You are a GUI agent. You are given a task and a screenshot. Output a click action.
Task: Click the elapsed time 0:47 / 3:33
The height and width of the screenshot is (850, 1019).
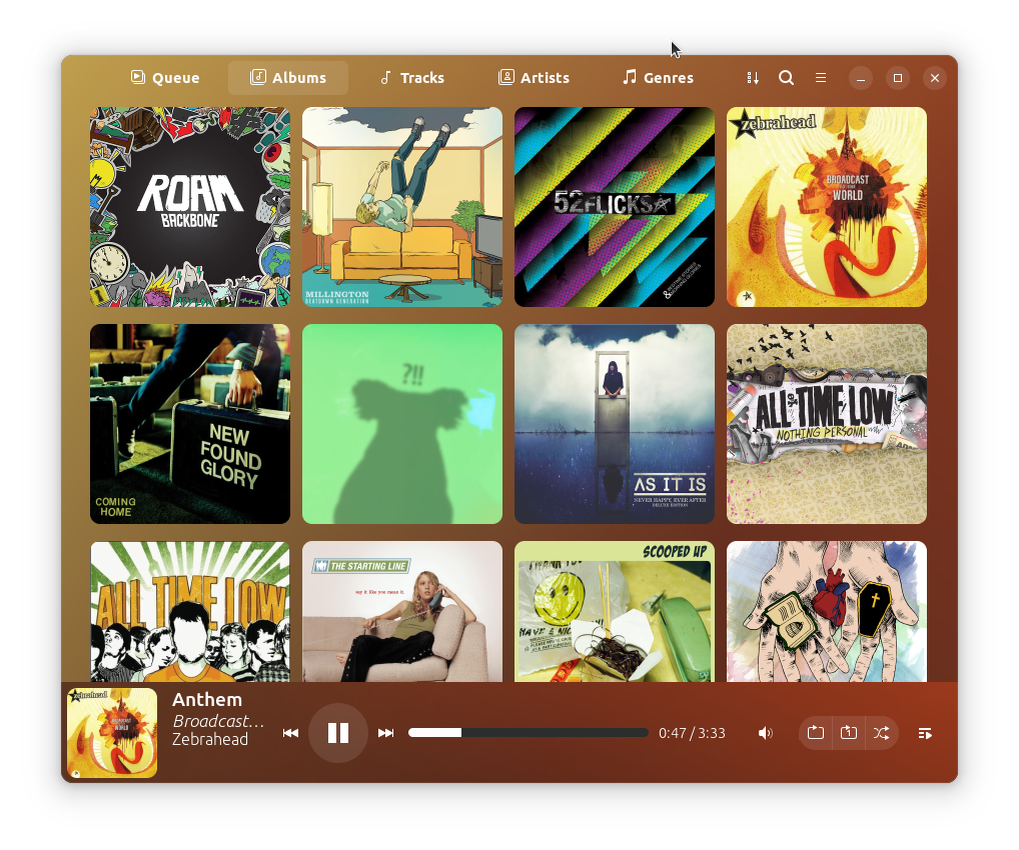(x=692, y=733)
